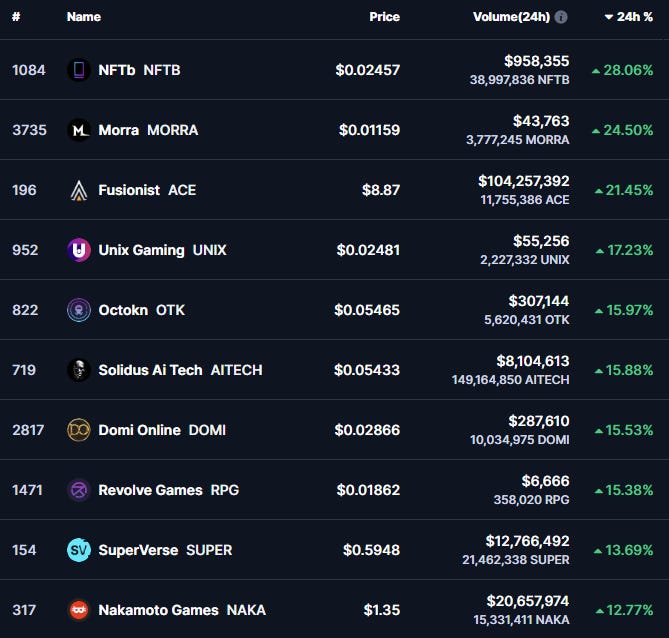Click the Morra coin logo icon

(79, 130)
